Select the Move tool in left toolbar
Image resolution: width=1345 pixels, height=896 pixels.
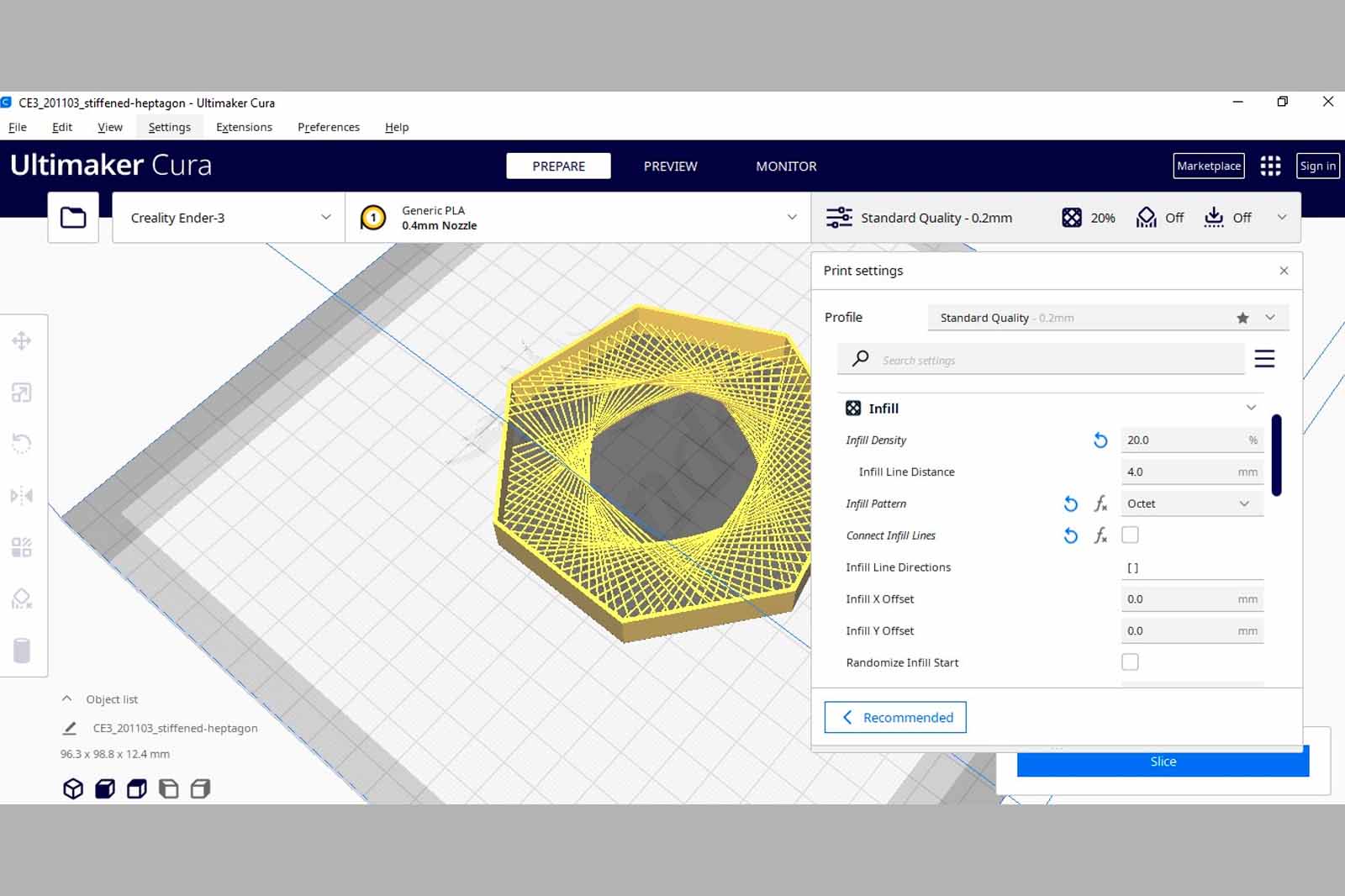tap(22, 340)
